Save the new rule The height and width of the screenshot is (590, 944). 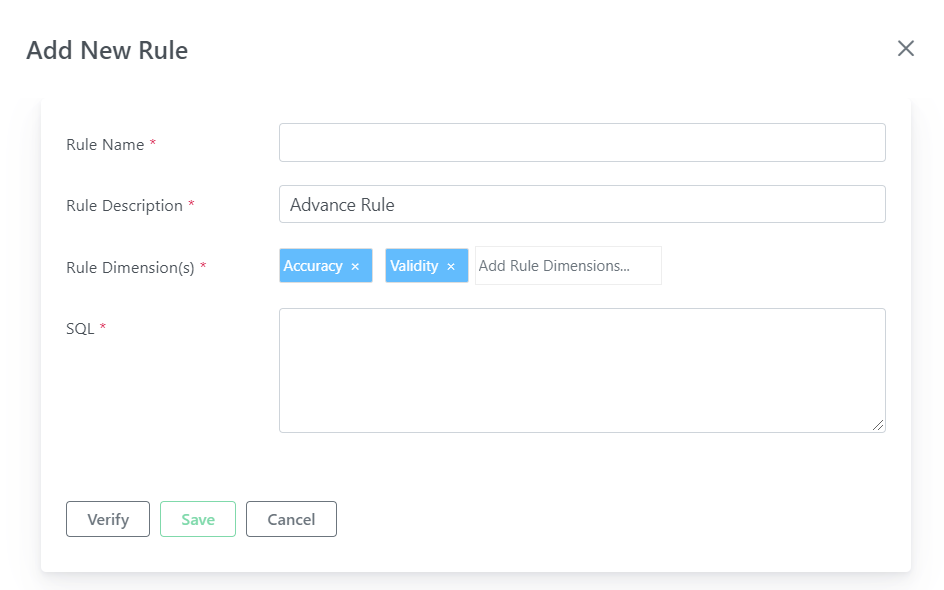coord(197,519)
